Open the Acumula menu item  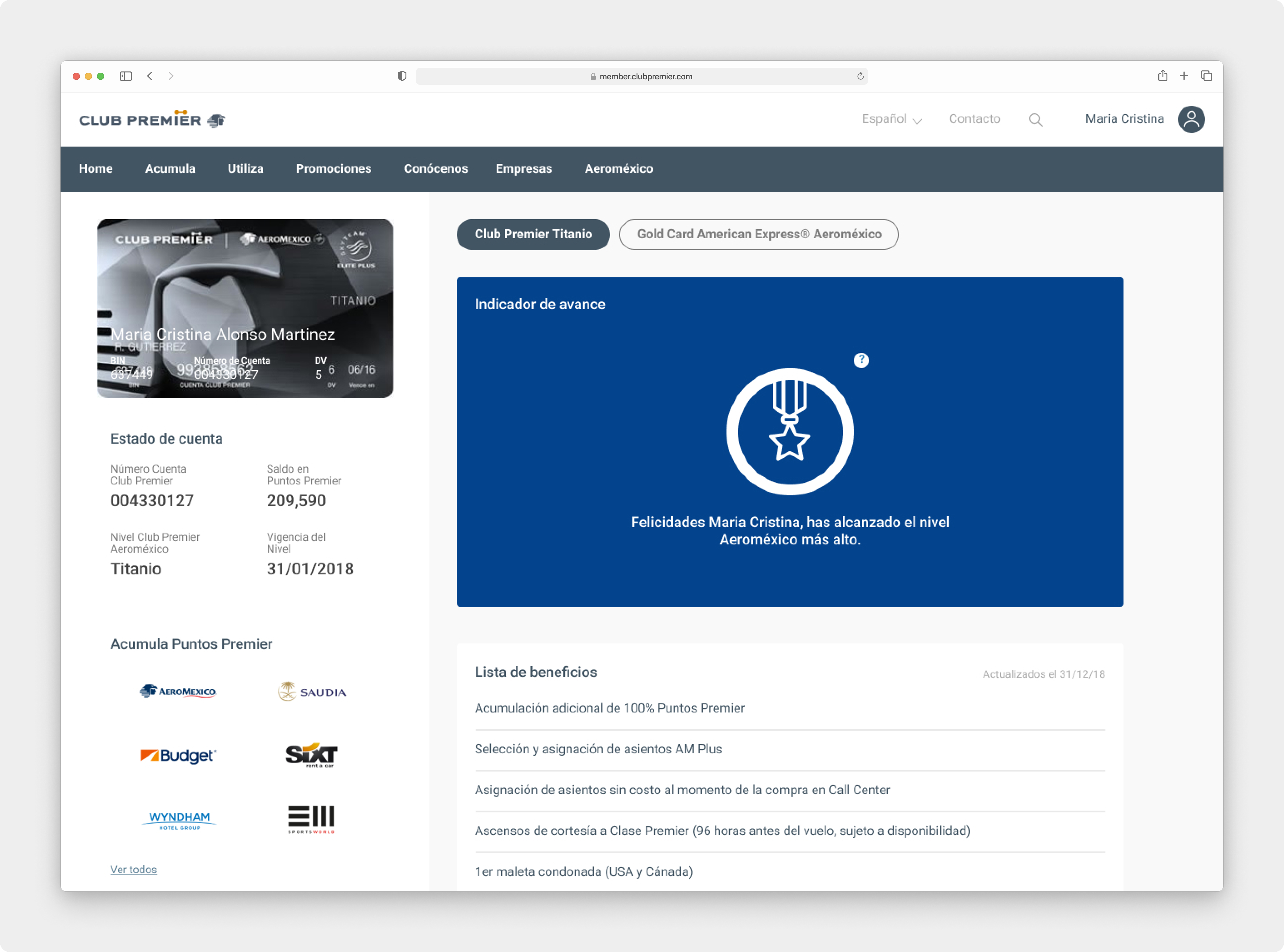coord(170,169)
